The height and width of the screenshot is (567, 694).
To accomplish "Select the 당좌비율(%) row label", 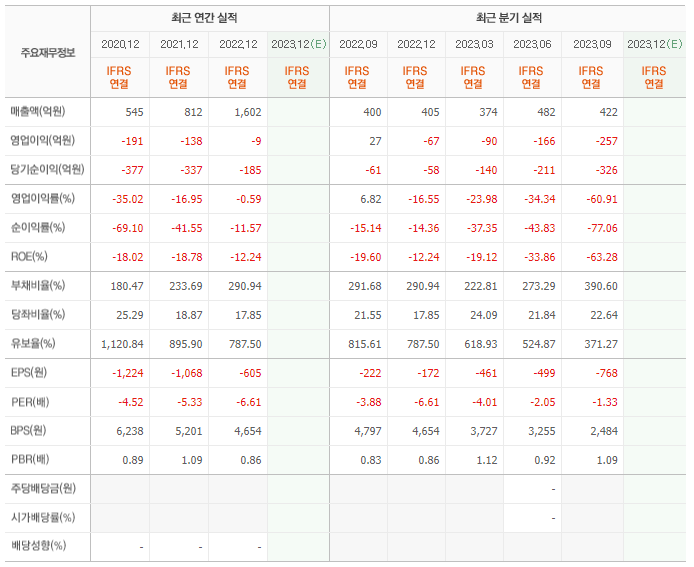I will coord(38,315).
